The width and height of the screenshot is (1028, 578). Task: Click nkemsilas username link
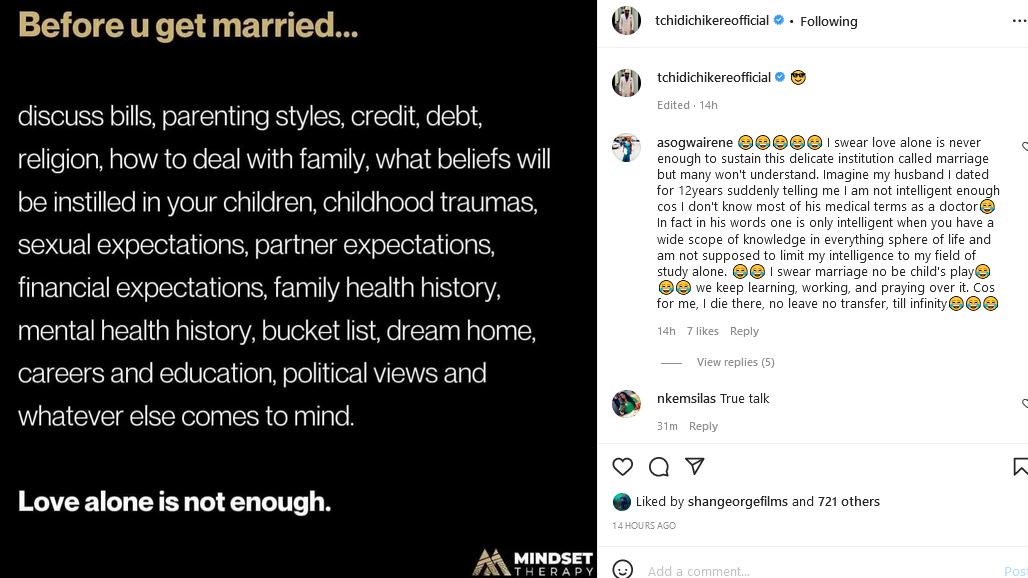pos(686,399)
